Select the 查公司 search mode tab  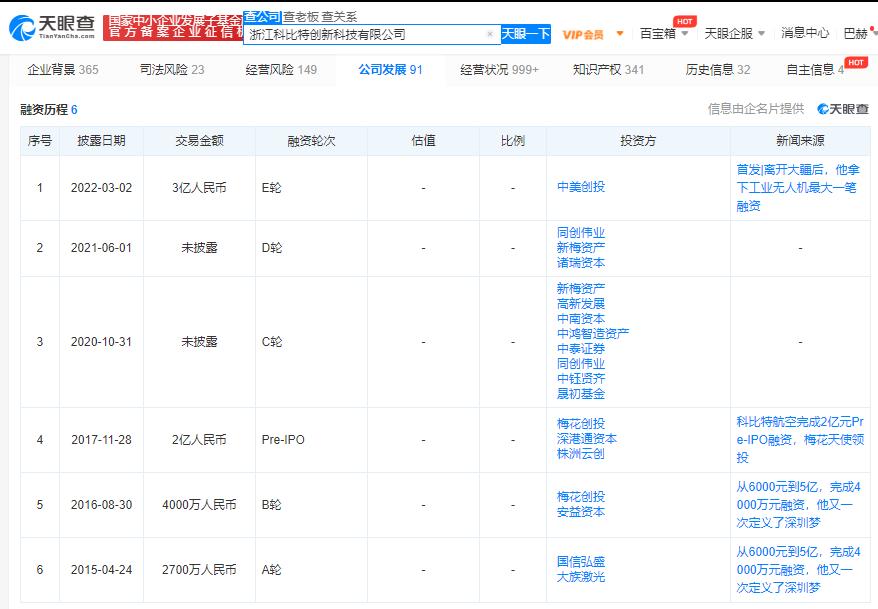262,17
